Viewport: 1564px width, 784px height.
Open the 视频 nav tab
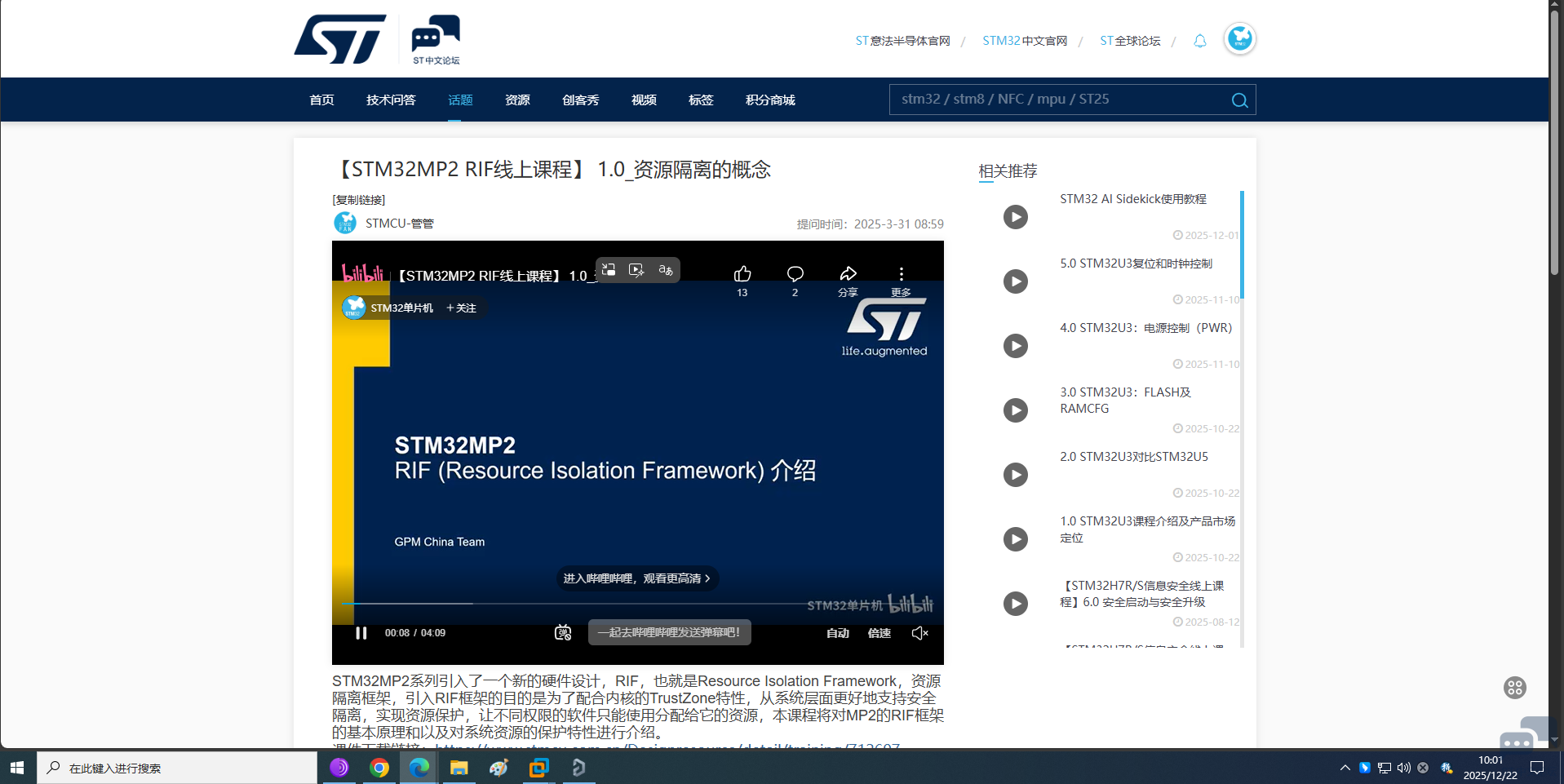click(x=644, y=100)
